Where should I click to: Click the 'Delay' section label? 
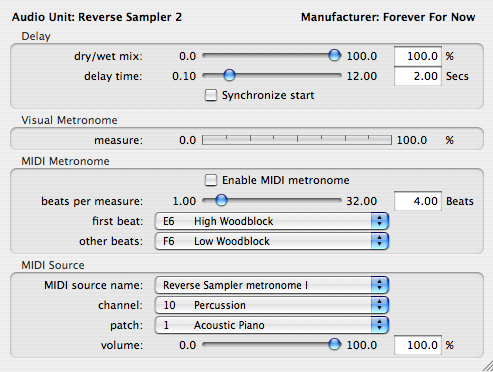click(x=36, y=36)
